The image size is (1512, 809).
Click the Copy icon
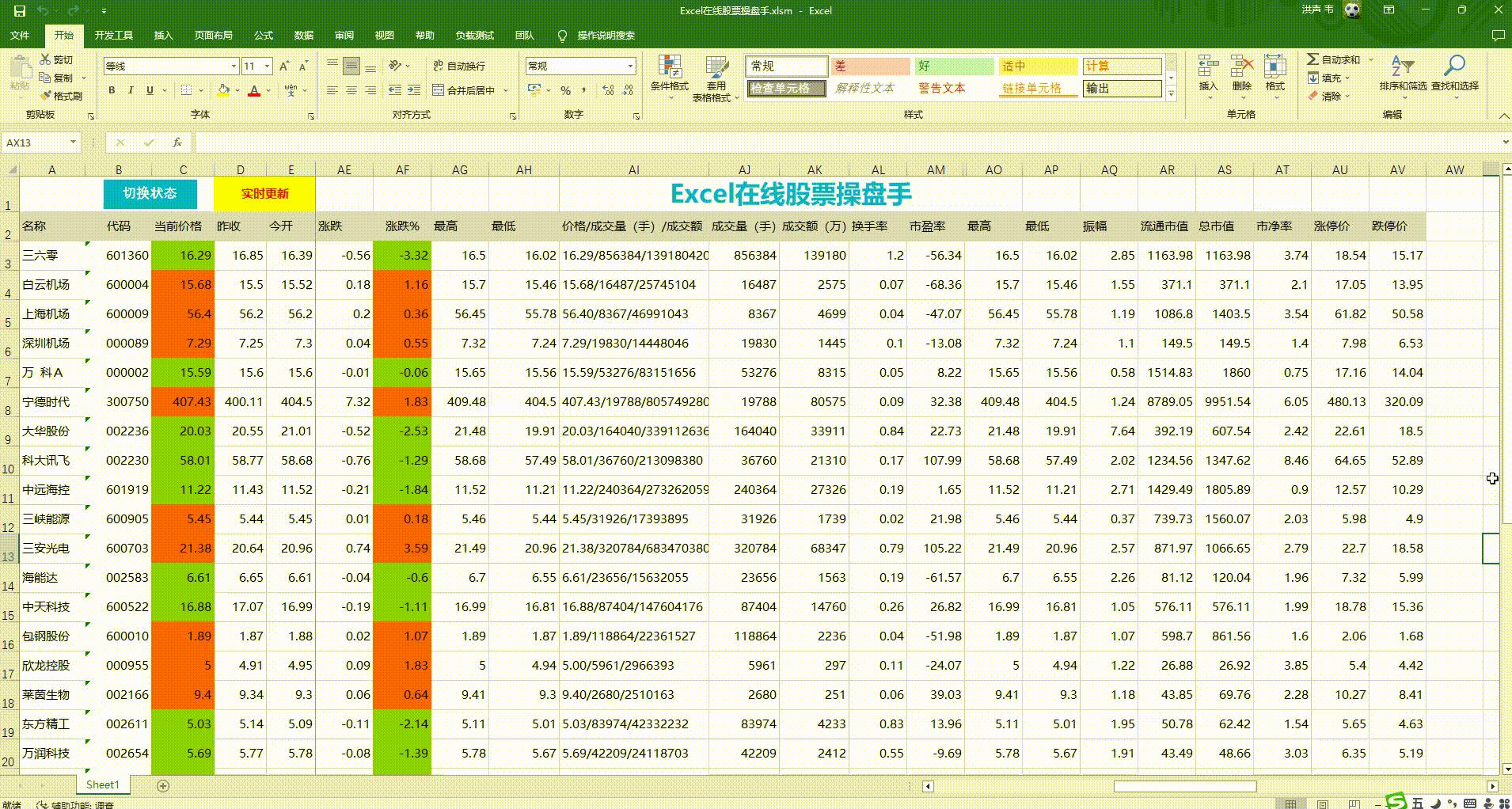point(46,78)
